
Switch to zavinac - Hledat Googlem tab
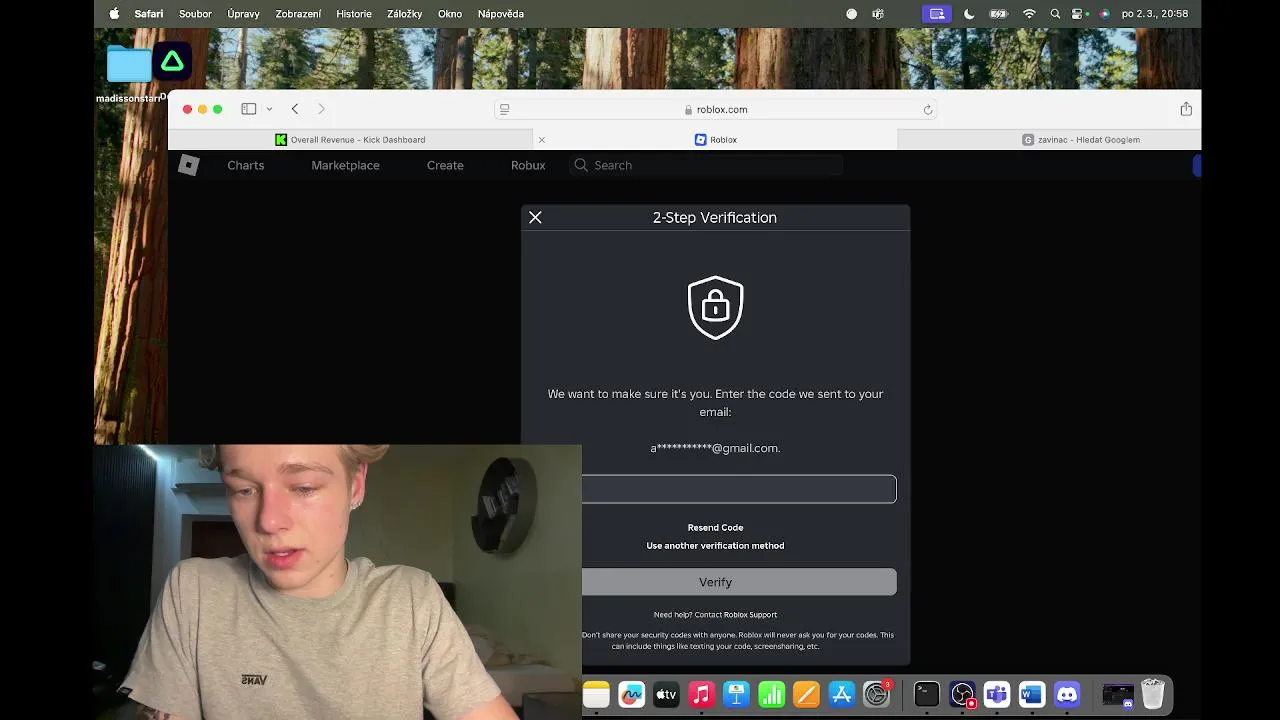click(1080, 140)
